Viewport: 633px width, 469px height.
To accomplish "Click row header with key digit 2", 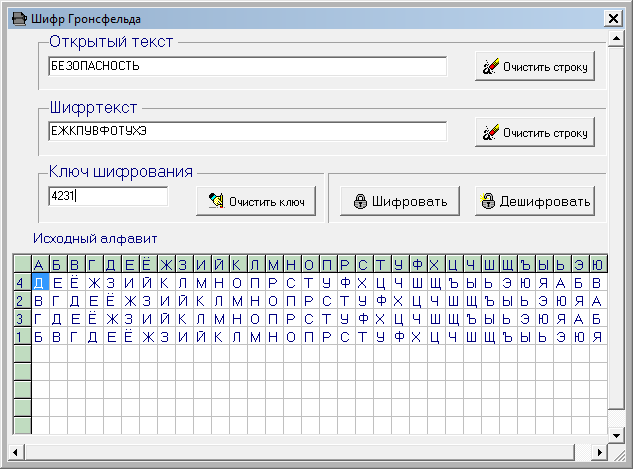I will pyautogui.click(x=22, y=300).
